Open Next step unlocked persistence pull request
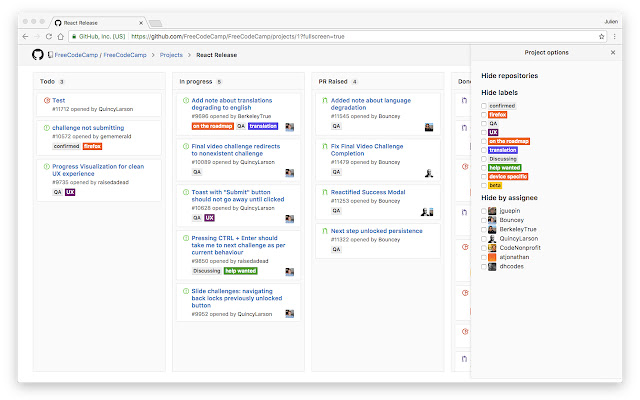This screenshot has width=640, height=400. point(376,231)
